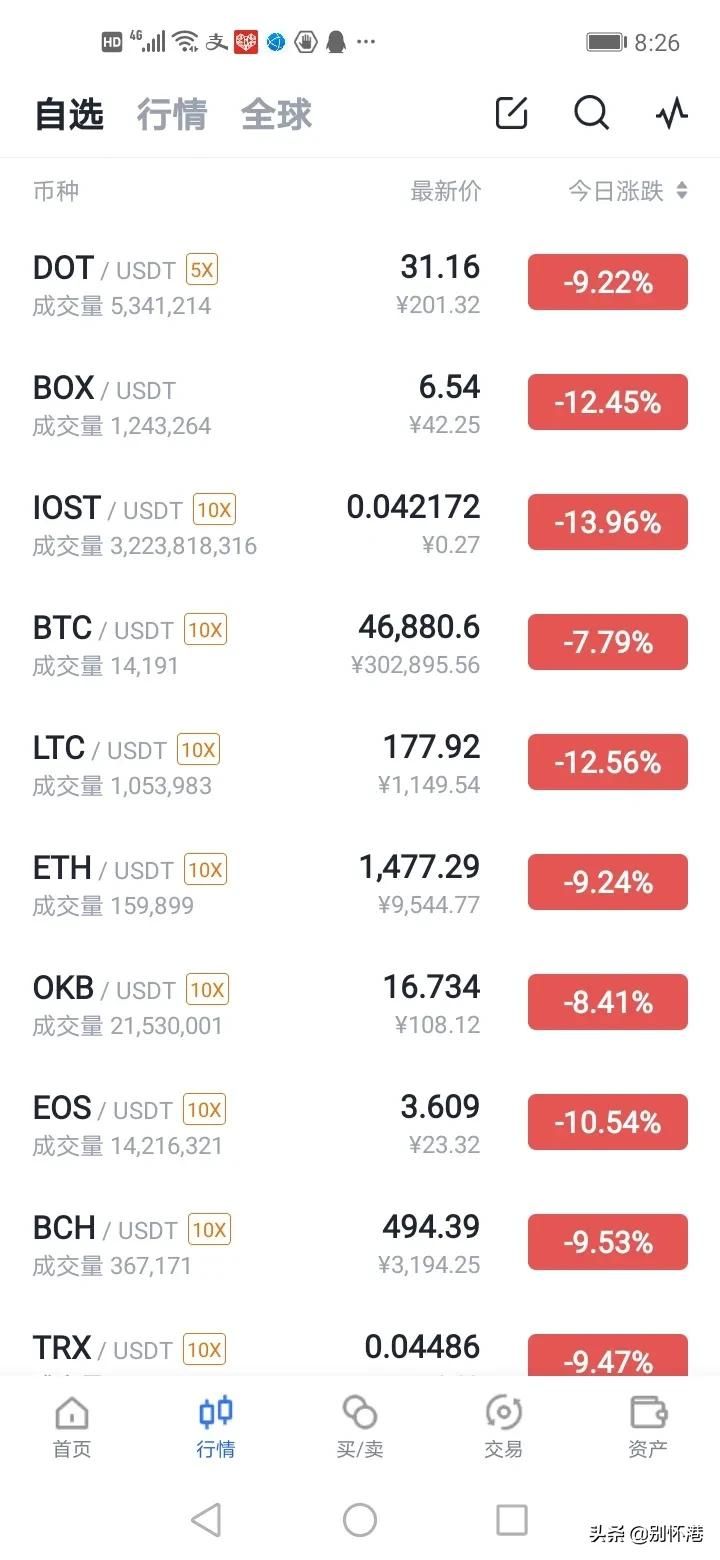Toggle LTC -12.56% change display
Image resolution: width=720 pixels, height=1560 pixels.
coord(608,762)
